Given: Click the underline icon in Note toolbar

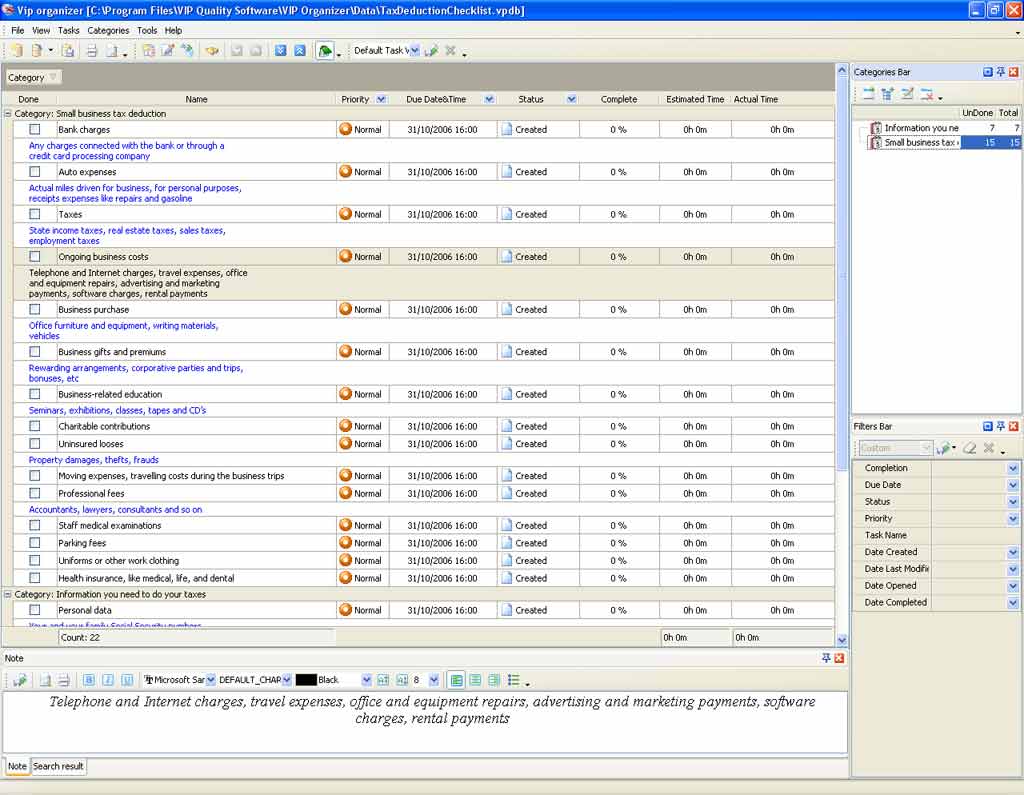Looking at the screenshot, I should coord(127,680).
